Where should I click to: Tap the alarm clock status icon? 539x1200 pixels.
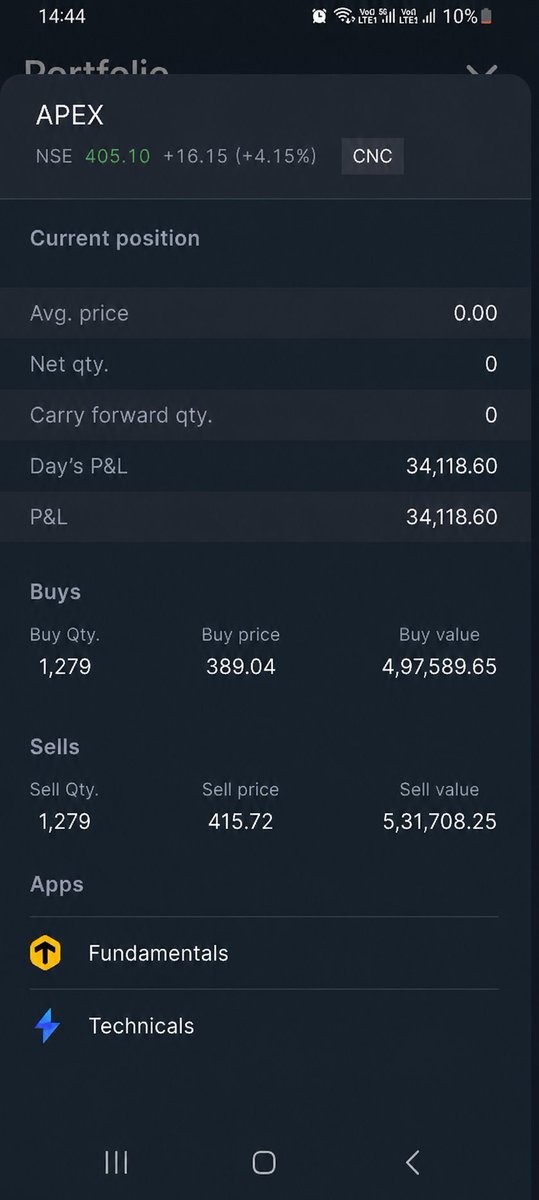[x=319, y=16]
